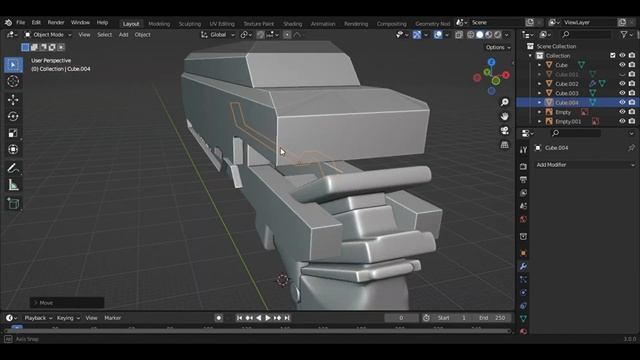This screenshot has width=640, height=360.
Task: Open the World properties tab
Action: tap(523, 220)
